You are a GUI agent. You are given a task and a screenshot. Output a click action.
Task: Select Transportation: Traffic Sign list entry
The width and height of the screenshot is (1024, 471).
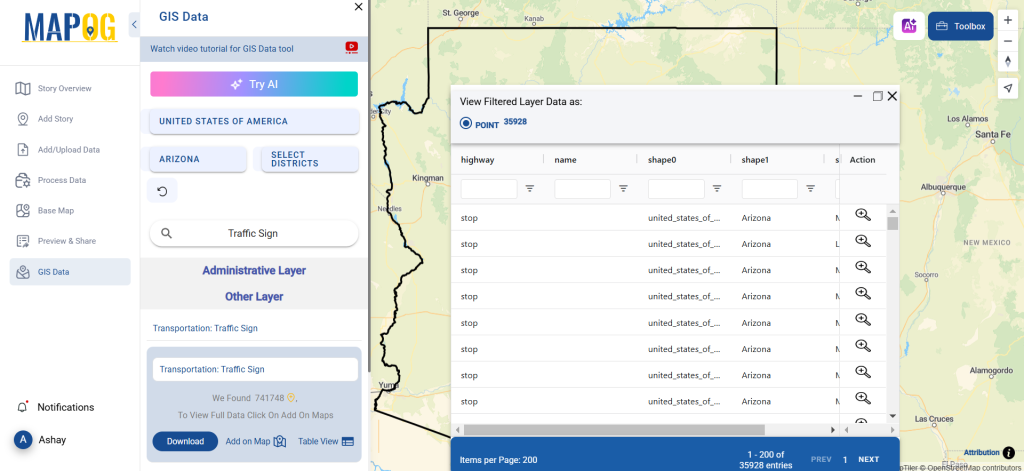pos(205,328)
